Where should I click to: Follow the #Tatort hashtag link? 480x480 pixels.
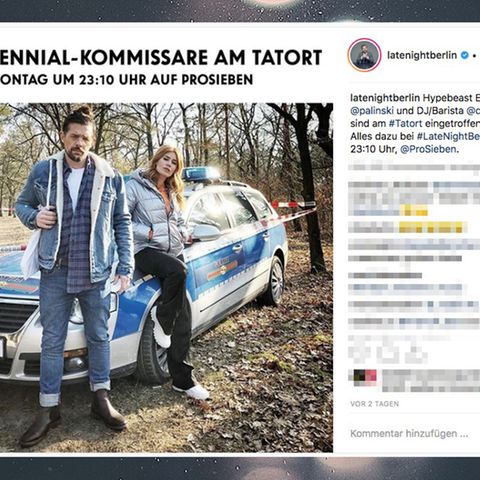click(x=405, y=123)
